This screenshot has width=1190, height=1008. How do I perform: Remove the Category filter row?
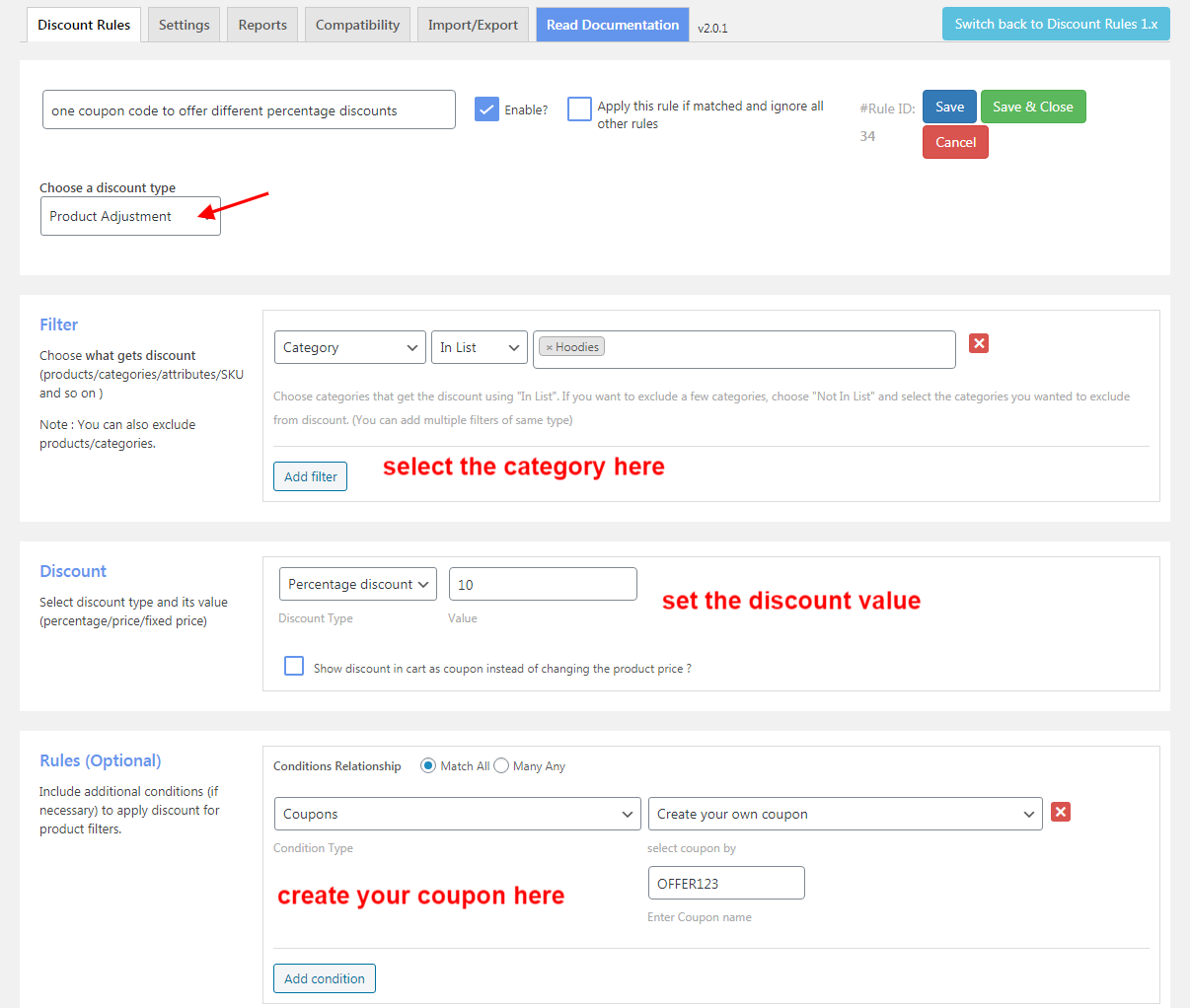978,343
